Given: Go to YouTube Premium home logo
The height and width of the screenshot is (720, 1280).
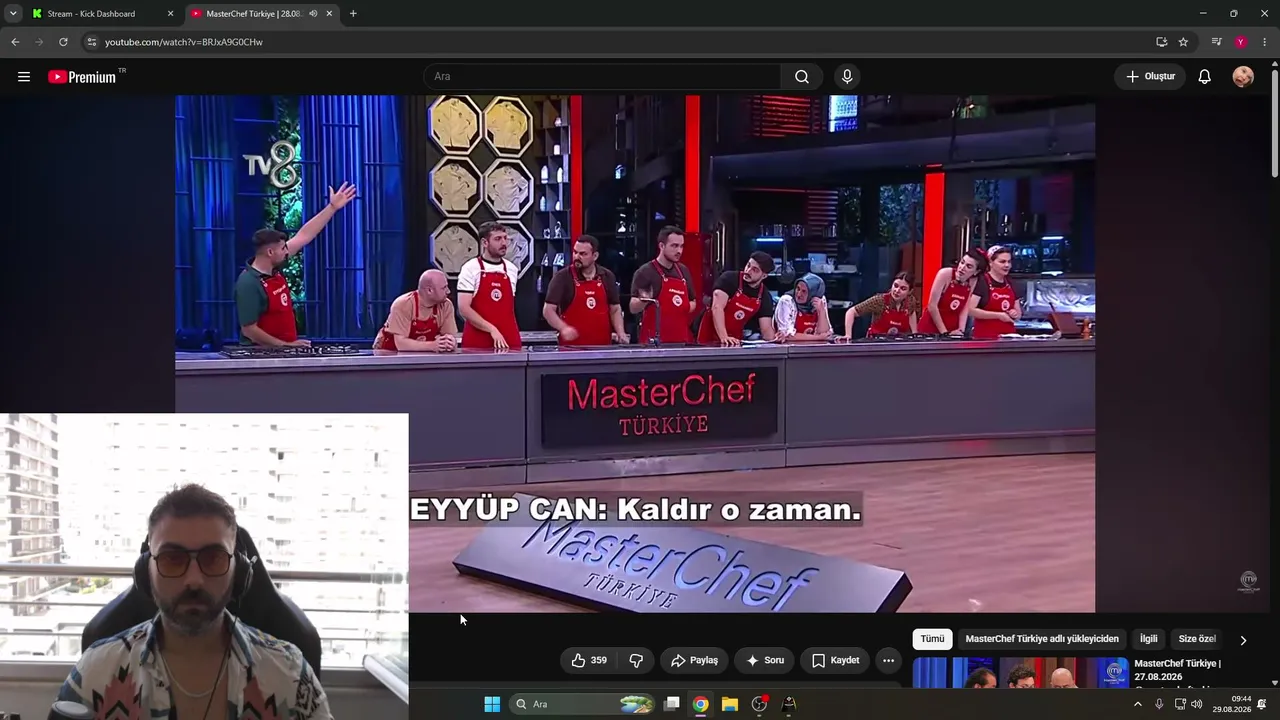Looking at the screenshot, I should click(82, 77).
